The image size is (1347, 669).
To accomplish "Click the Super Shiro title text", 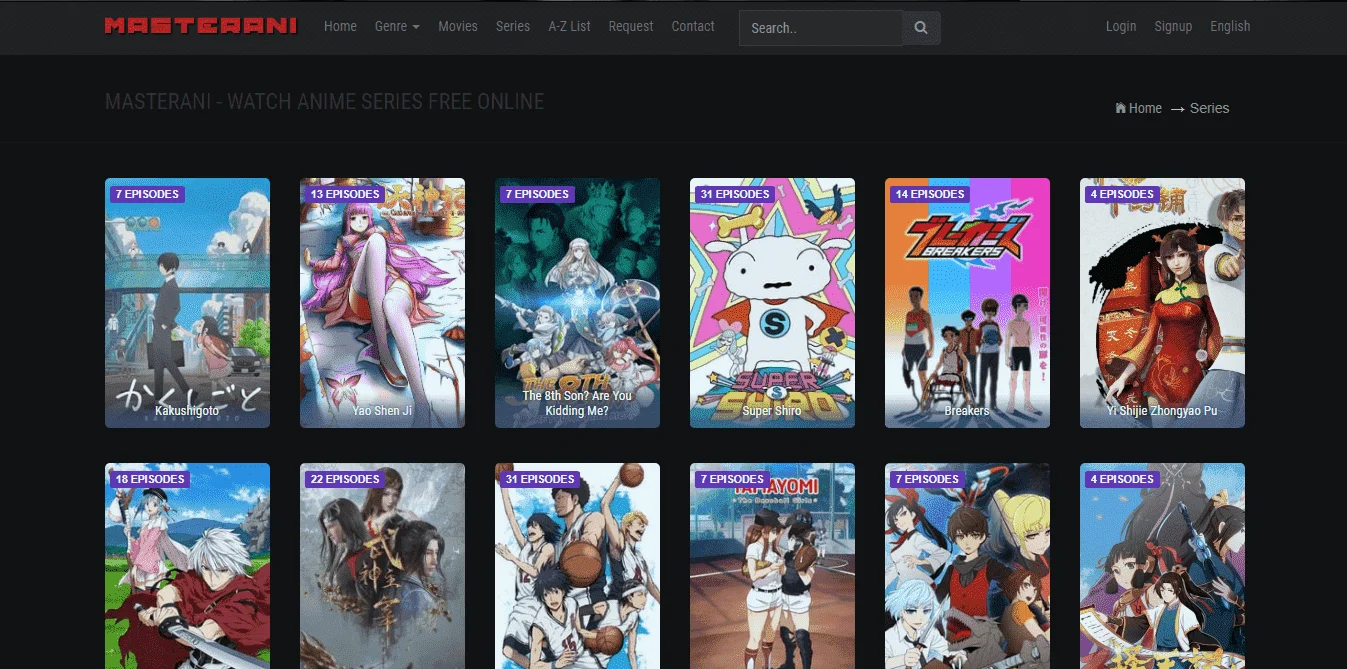I will click(772, 411).
